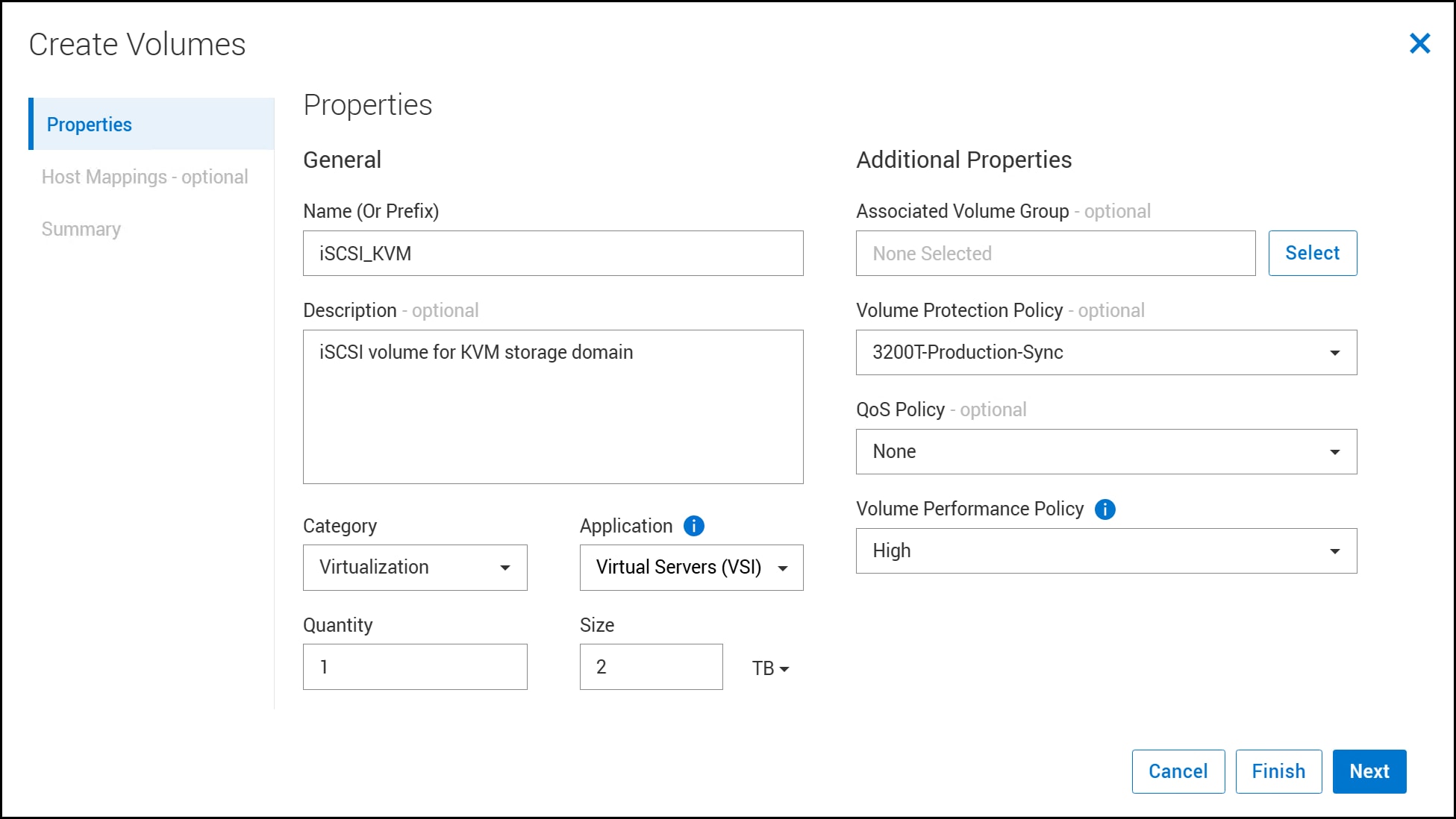
Task: Click into the Description text area
Action: coord(553,407)
